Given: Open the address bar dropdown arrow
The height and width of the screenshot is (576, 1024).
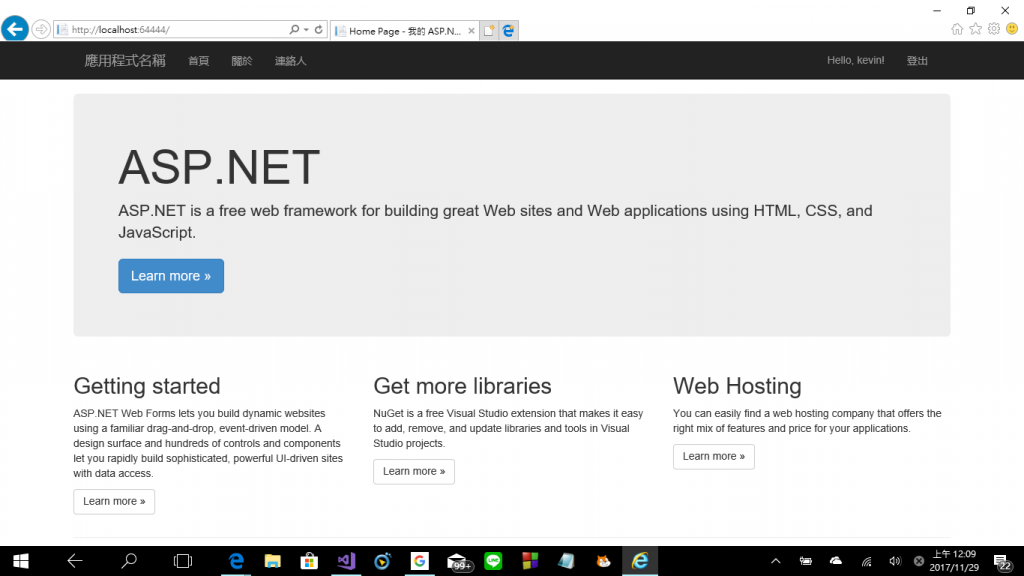Looking at the screenshot, I should [x=306, y=29].
